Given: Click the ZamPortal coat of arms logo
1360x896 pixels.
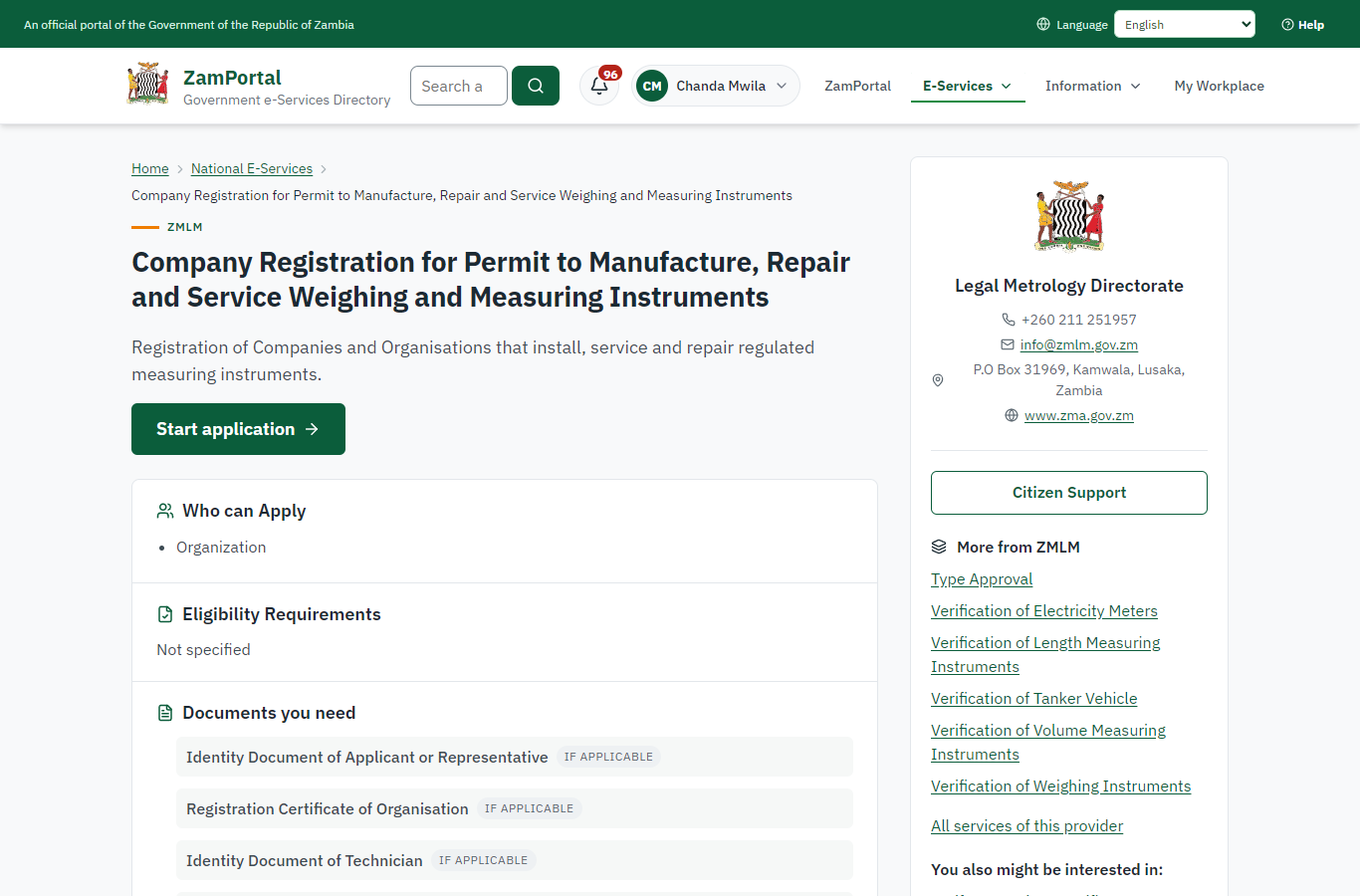Looking at the screenshot, I should (148, 84).
